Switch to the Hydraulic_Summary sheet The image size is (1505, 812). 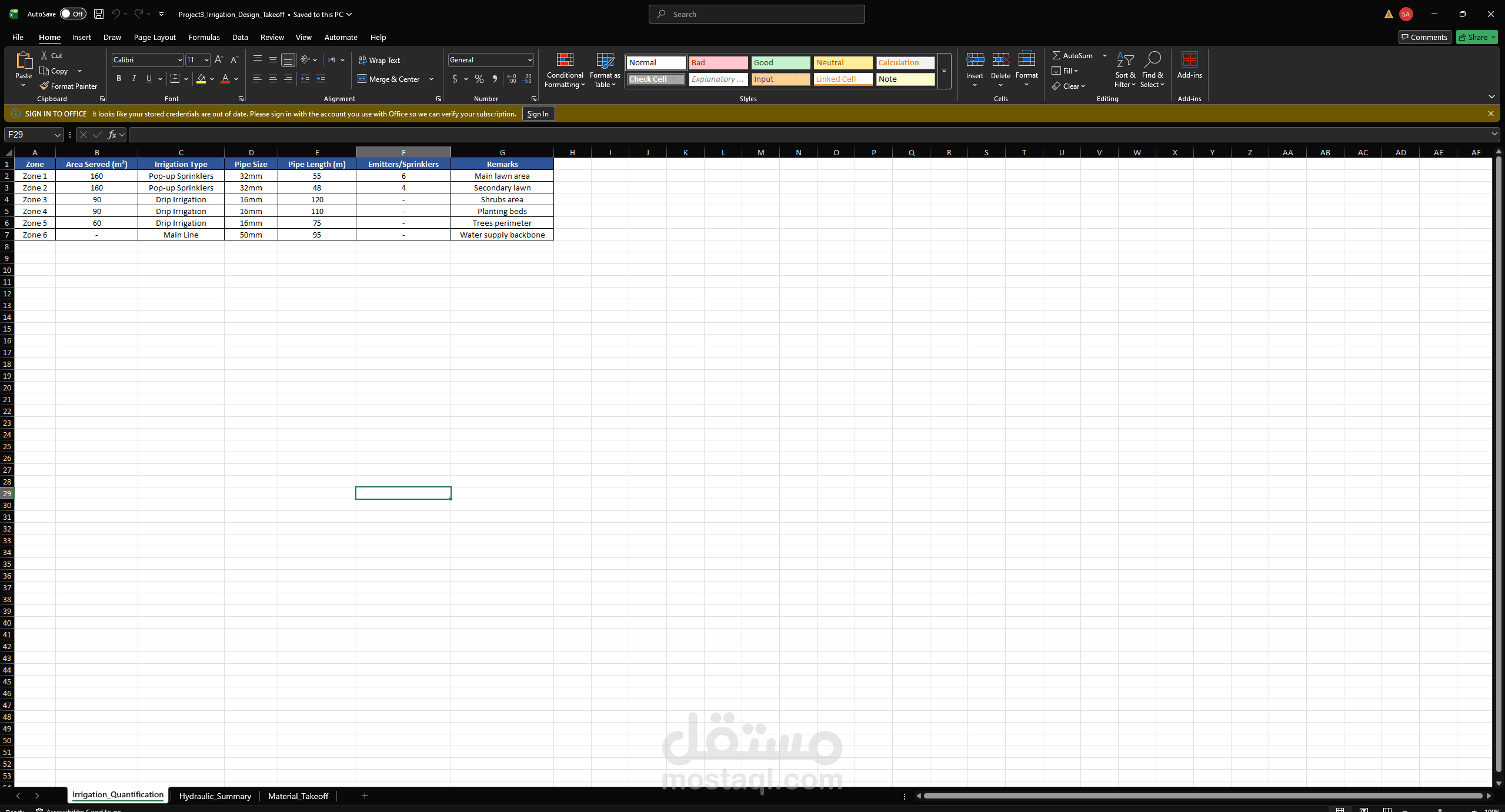pos(215,796)
